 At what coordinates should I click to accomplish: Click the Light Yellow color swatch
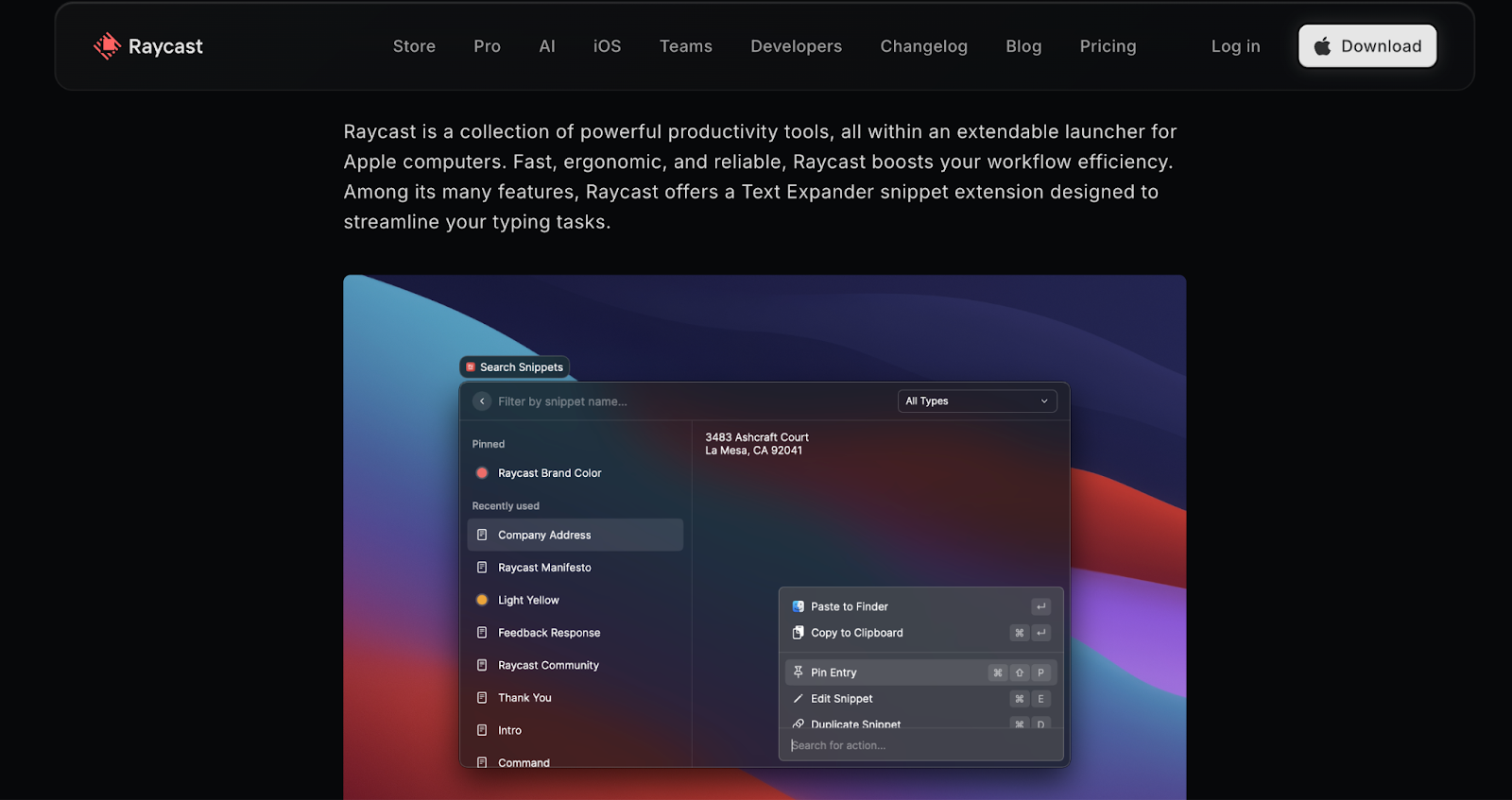pos(482,600)
